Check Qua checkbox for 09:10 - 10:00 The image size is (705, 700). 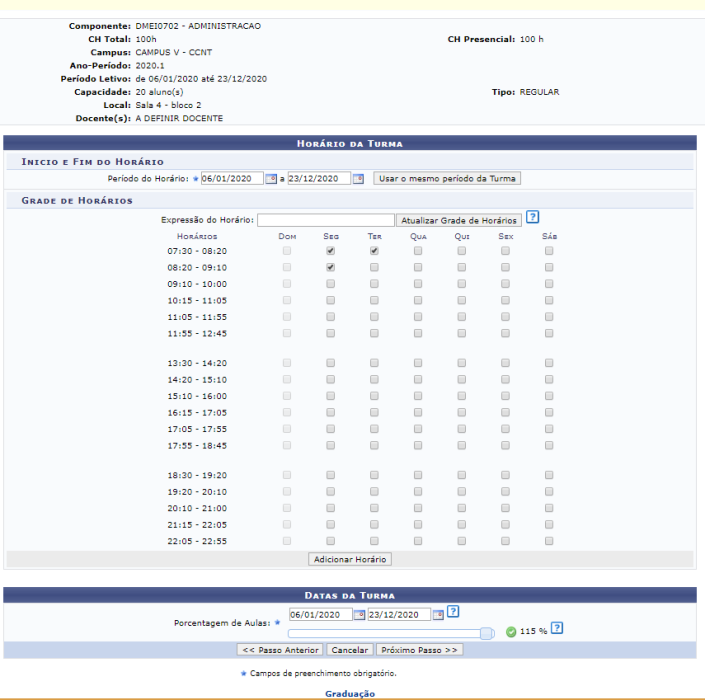(x=418, y=284)
